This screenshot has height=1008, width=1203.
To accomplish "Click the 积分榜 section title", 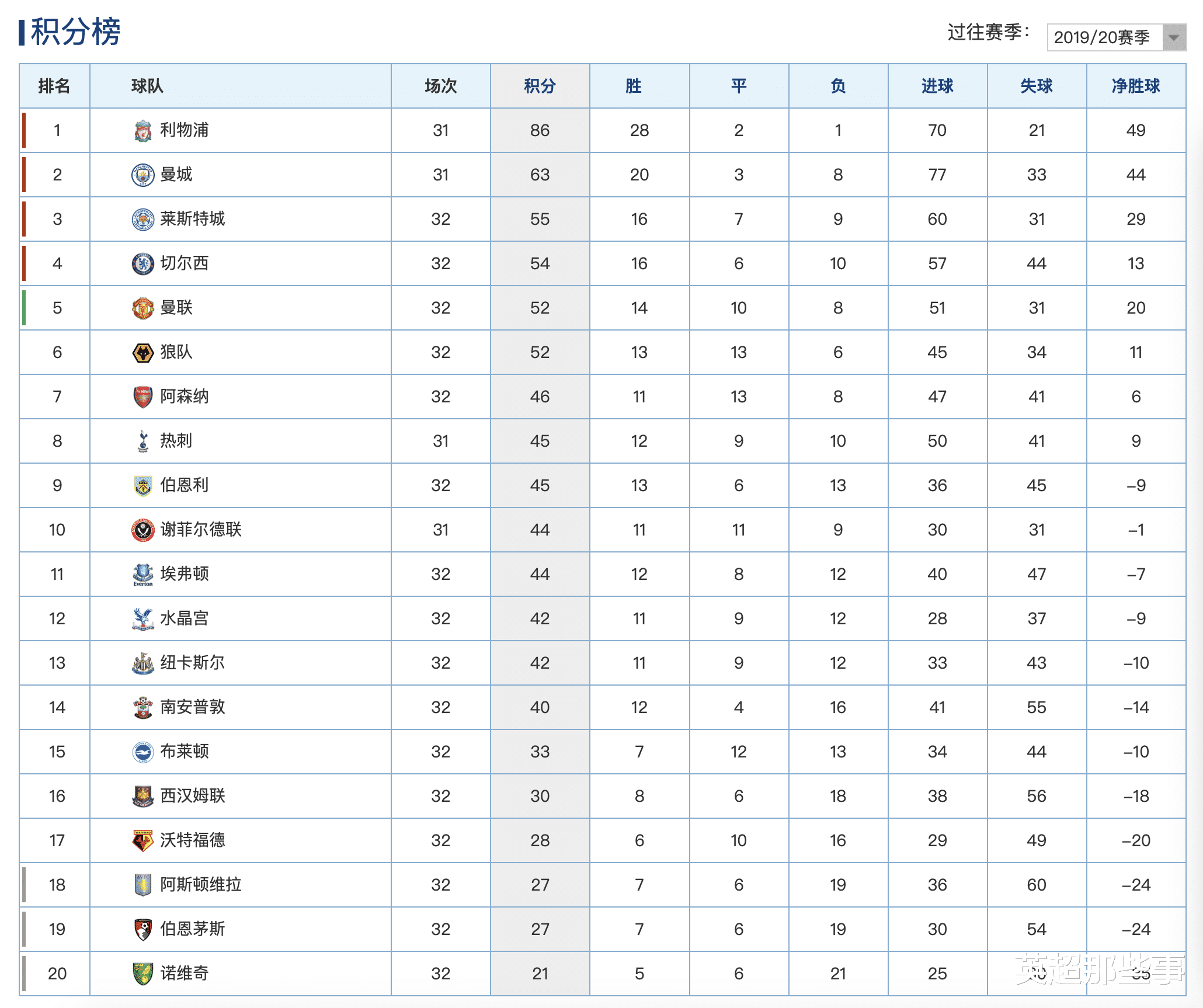I will pyautogui.click(x=75, y=32).
